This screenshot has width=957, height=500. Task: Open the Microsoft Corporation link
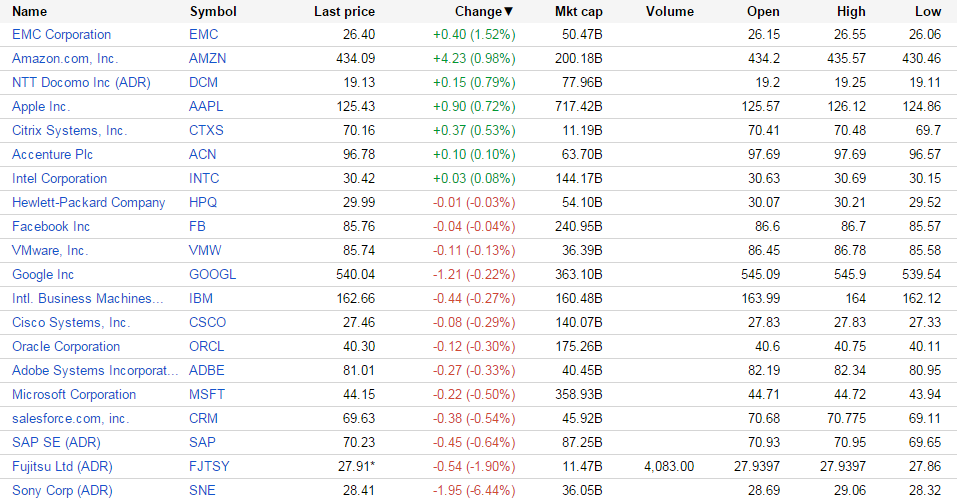click(x=74, y=395)
